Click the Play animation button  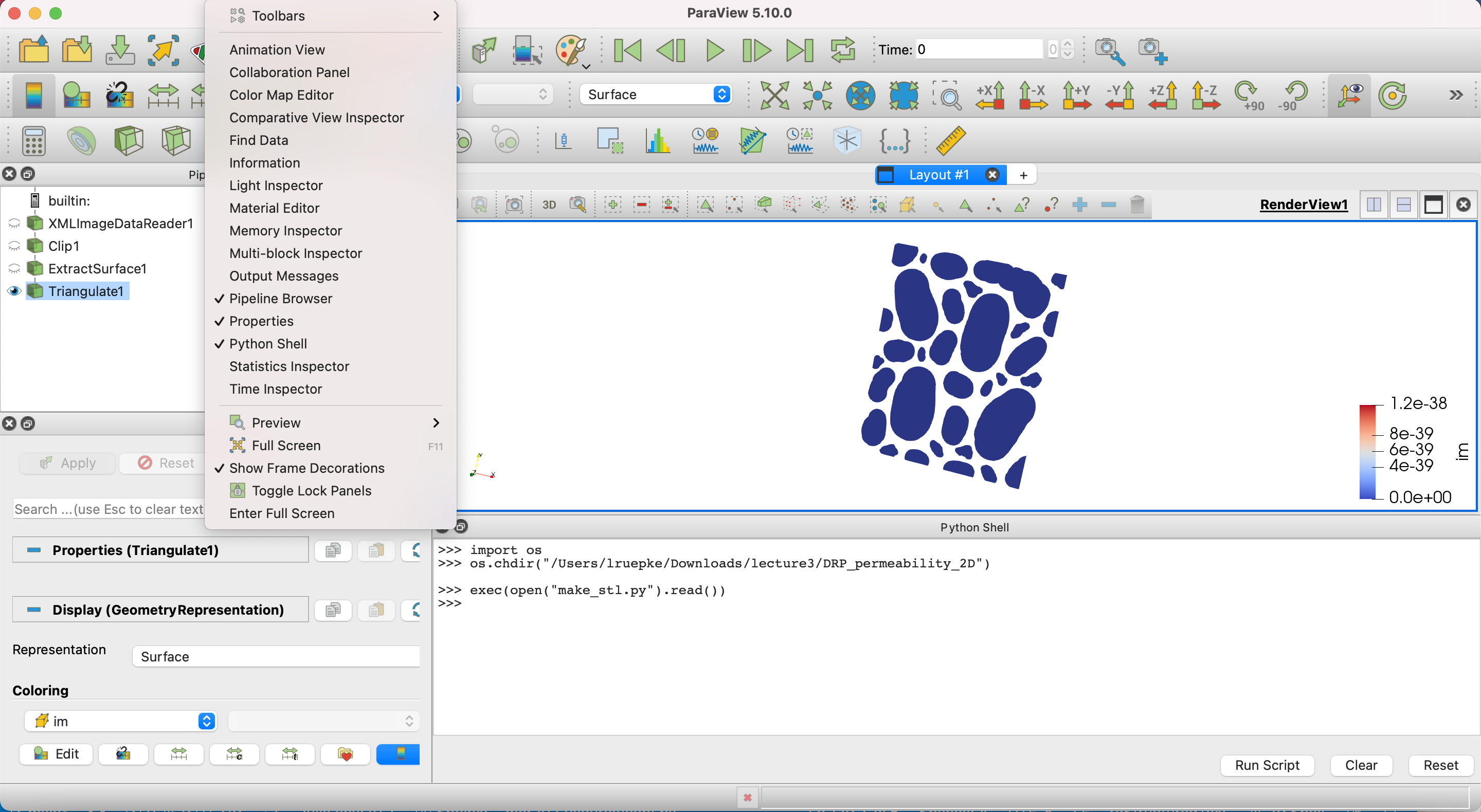click(x=715, y=50)
